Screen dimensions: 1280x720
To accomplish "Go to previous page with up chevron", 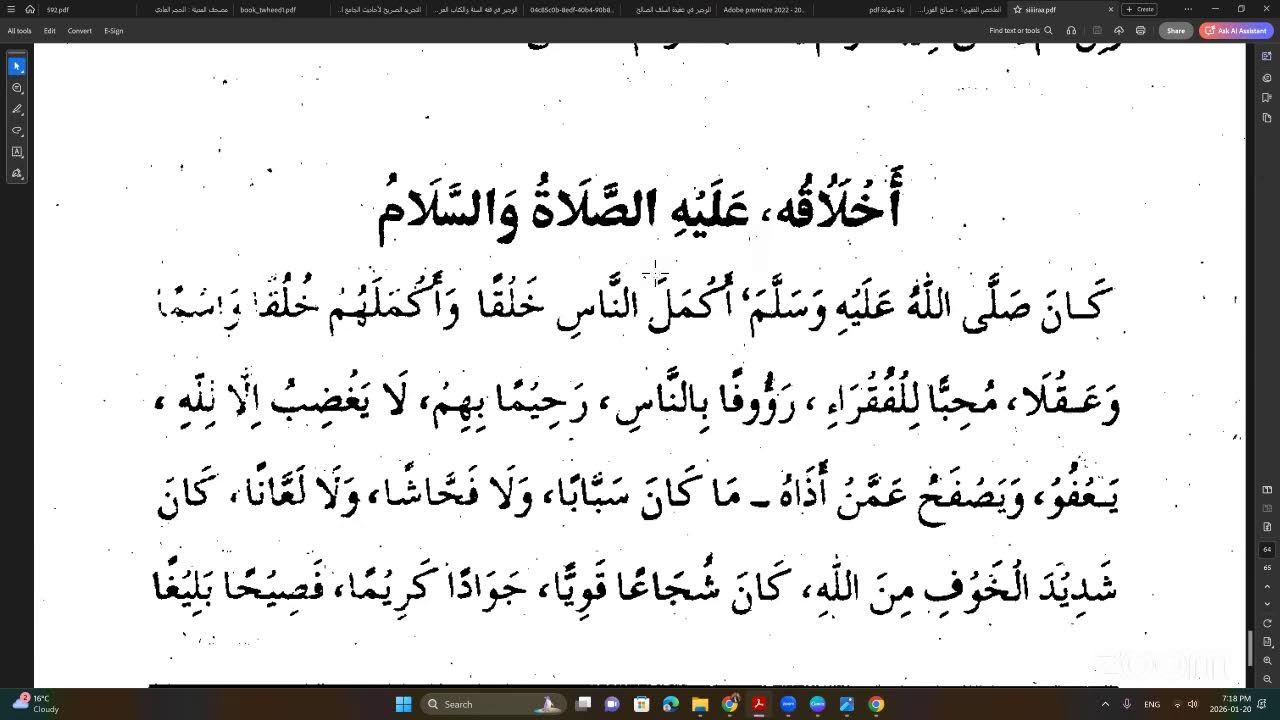I will point(1267,585).
